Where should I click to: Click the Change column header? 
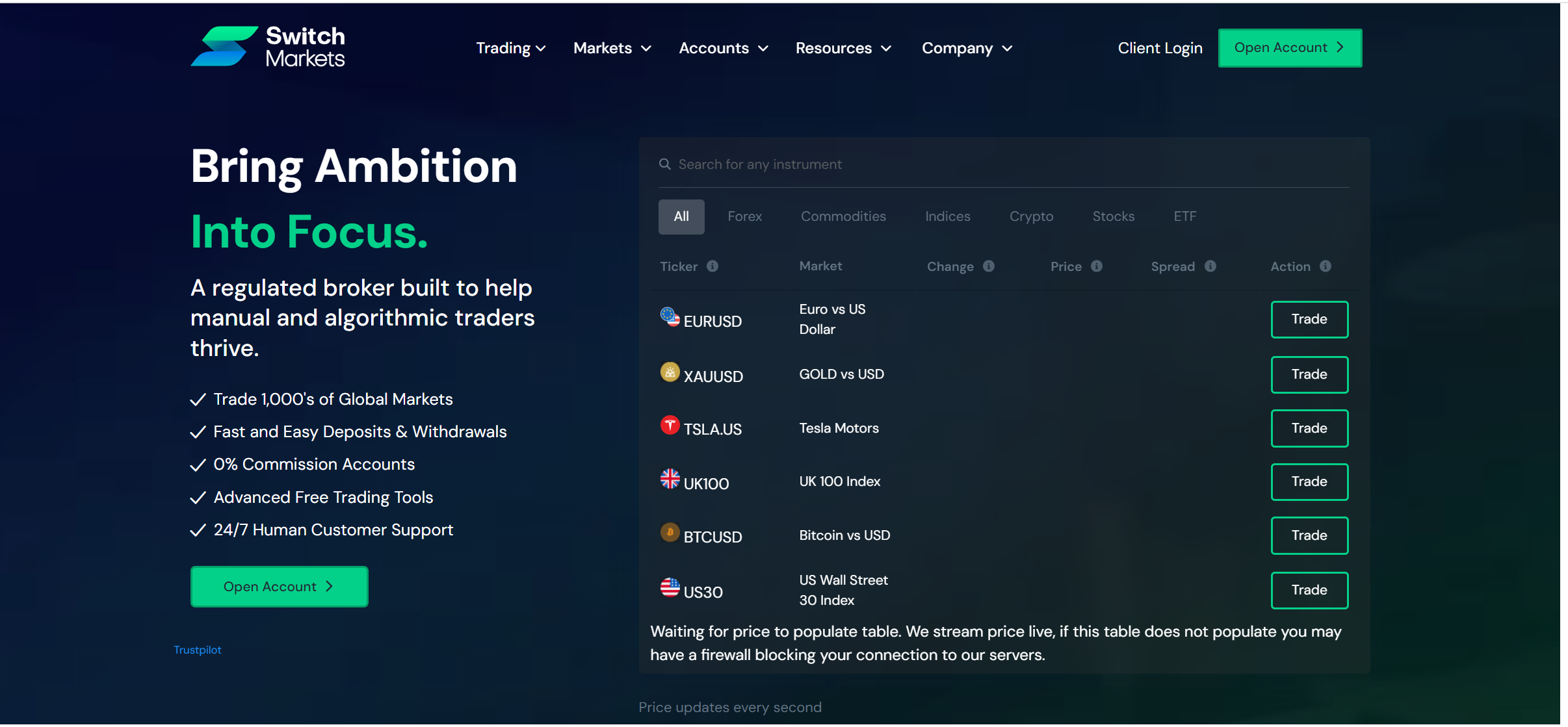click(950, 266)
